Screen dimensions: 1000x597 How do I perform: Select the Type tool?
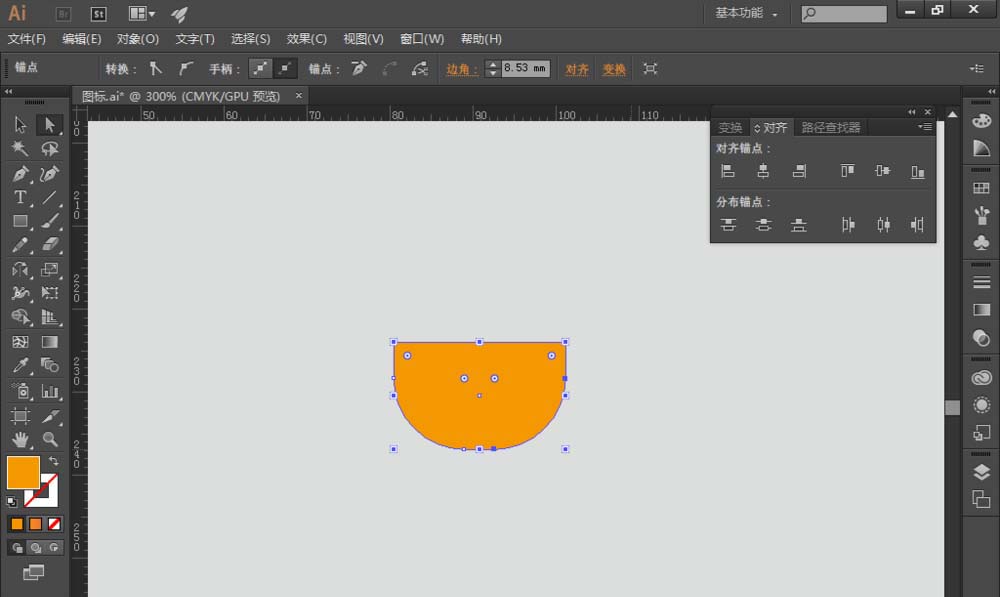[x=20, y=197]
